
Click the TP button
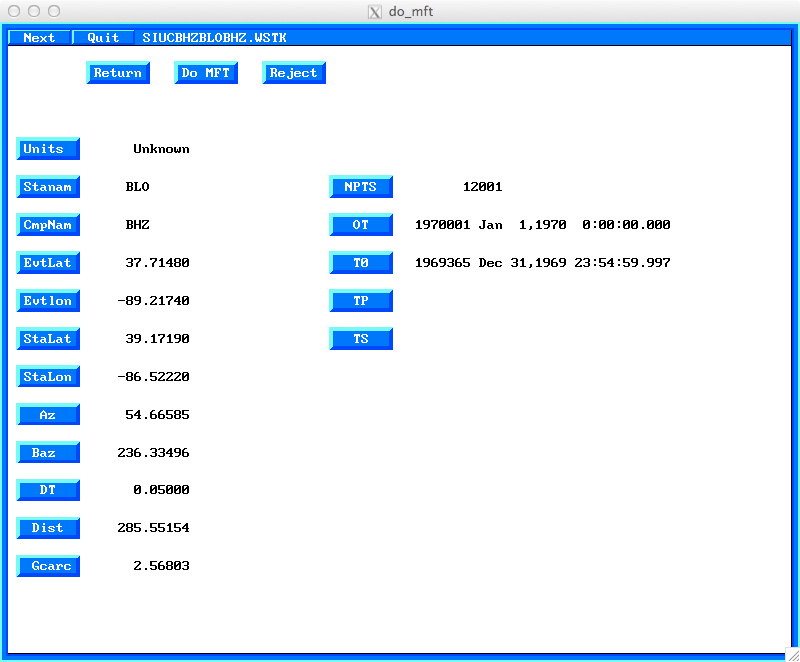click(361, 301)
